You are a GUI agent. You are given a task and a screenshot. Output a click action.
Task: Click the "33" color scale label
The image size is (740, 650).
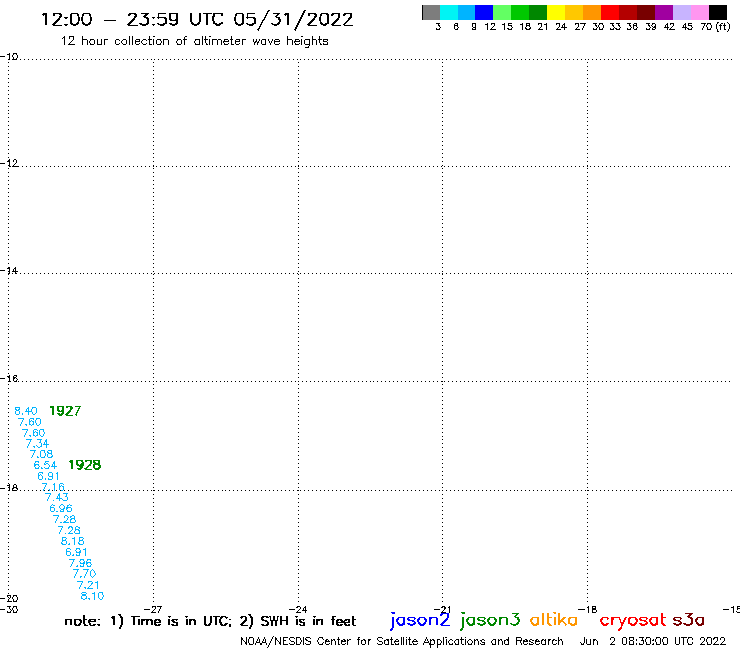615,27
